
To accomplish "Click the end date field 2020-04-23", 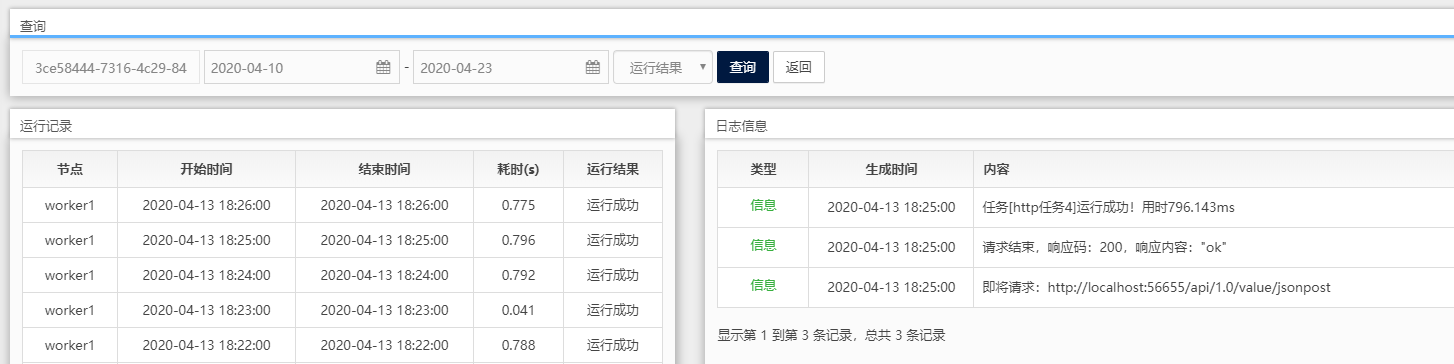I will click(511, 67).
